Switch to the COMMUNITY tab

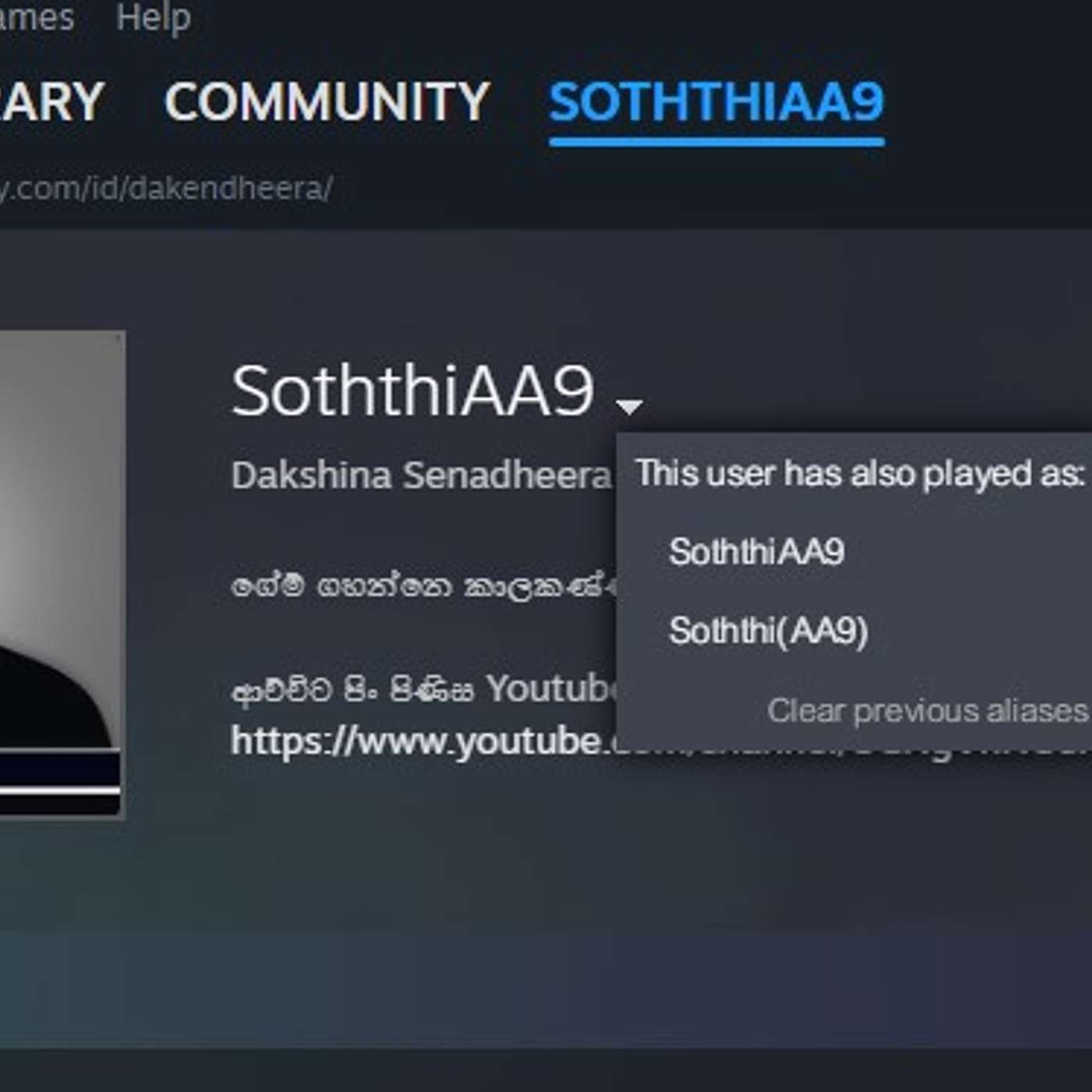coord(327,101)
